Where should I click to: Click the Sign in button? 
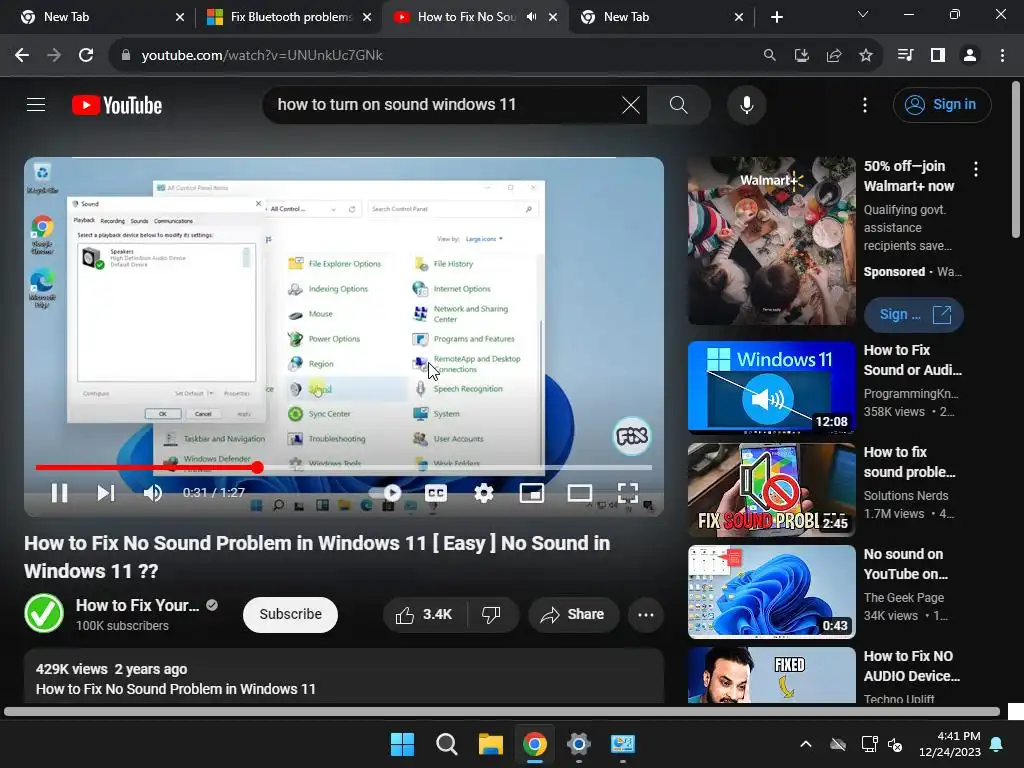pos(942,104)
